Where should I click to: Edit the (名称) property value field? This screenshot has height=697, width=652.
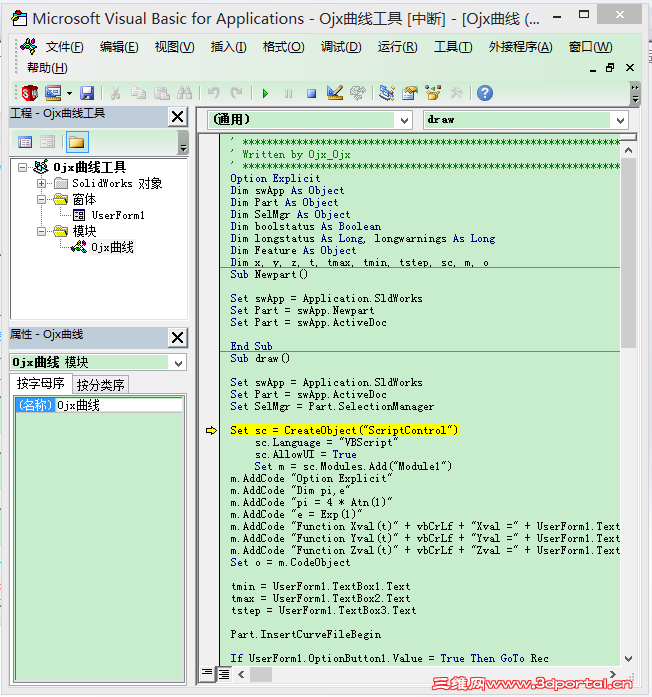point(119,405)
